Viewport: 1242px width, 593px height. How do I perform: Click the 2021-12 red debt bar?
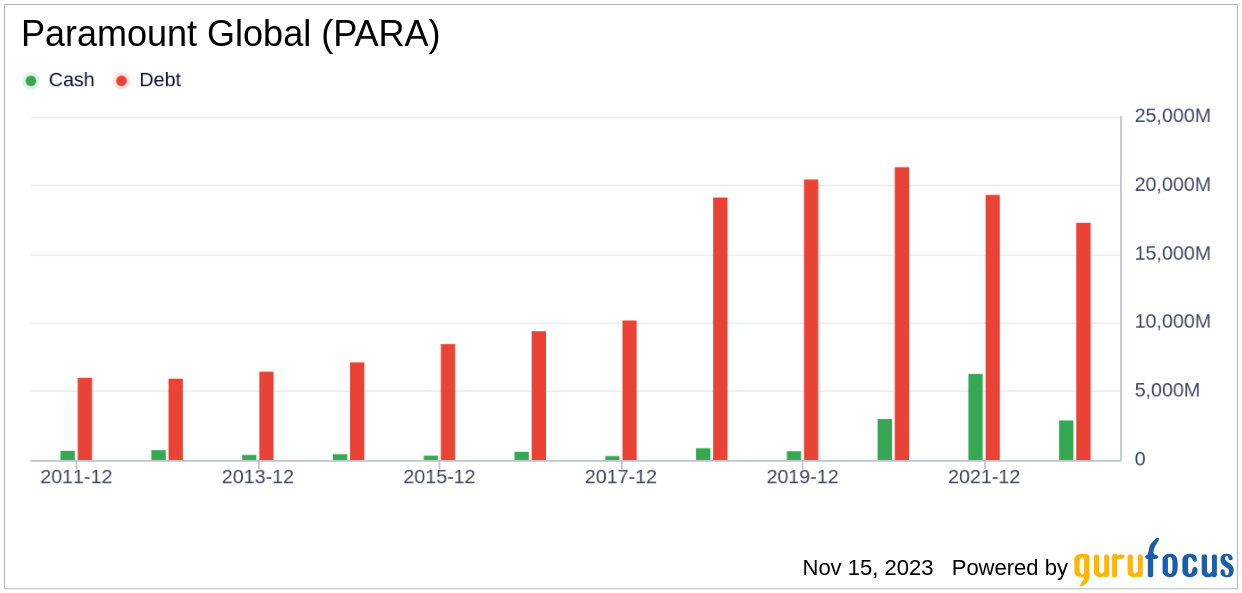pyautogui.click(x=993, y=328)
